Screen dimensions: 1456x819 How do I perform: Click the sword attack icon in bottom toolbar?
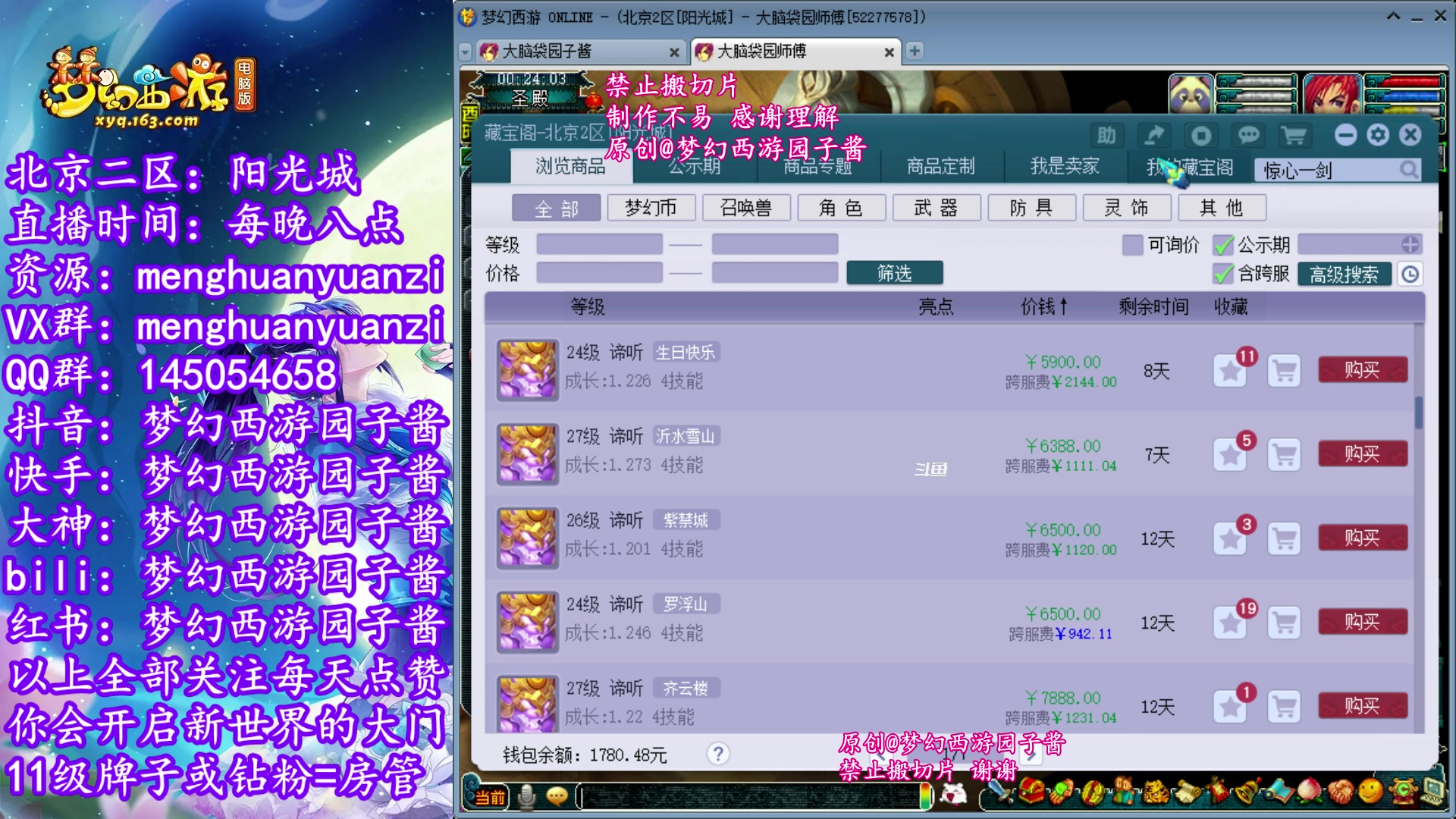point(1000,793)
